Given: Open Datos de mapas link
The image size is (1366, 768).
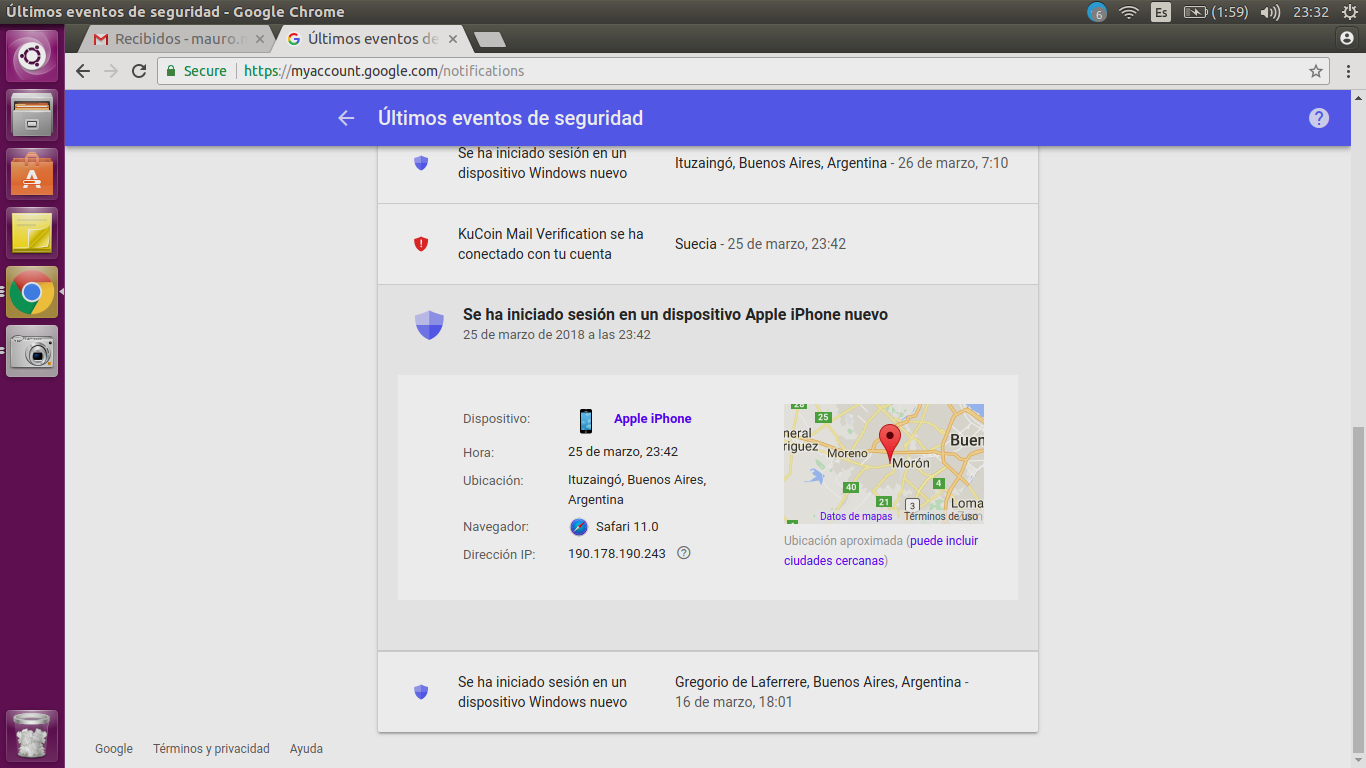Looking at the screenshot, I should point(856,517).
